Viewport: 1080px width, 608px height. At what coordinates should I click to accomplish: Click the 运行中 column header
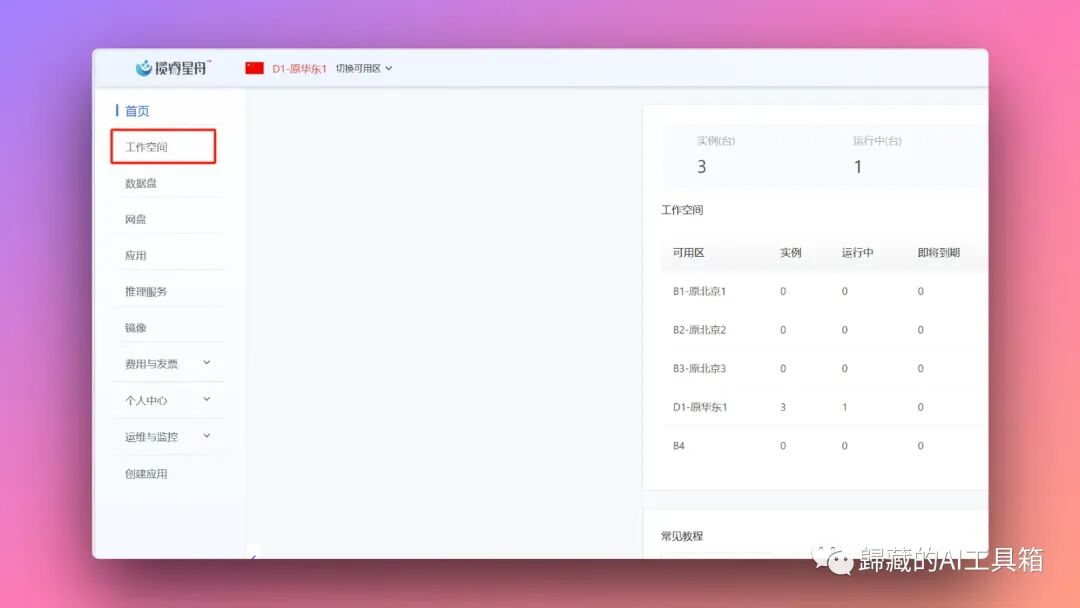(858, 253)
